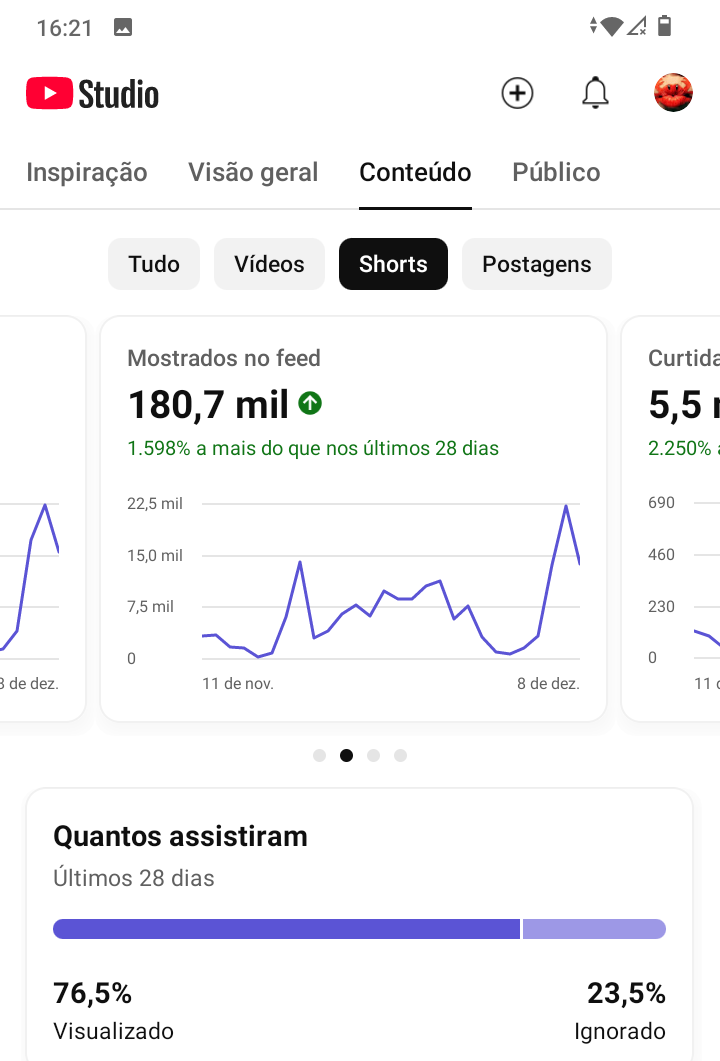This screenshot has width=720, height=1061.
Task: Open the account profile avatar
Action: click(673, 93)
